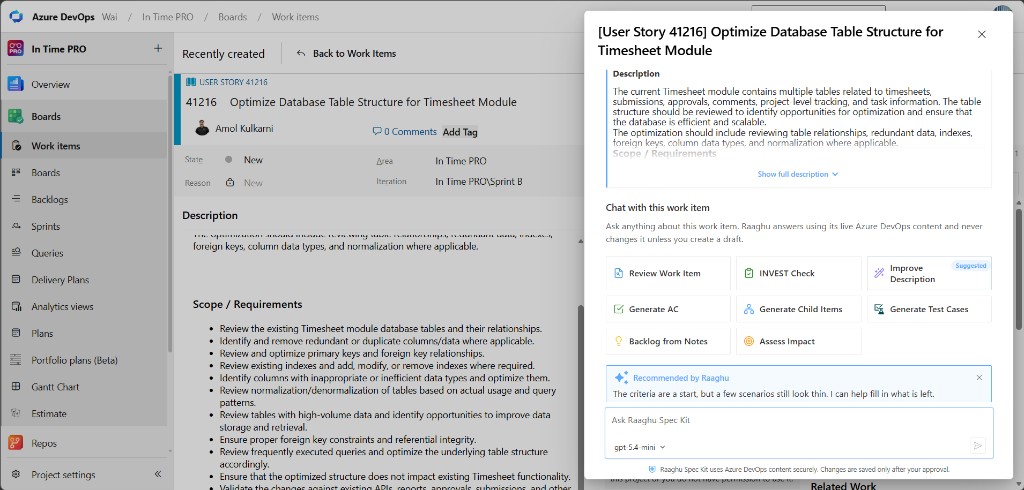Click the Ask Raaghu Spec Kit input

(x=798, y=421)
